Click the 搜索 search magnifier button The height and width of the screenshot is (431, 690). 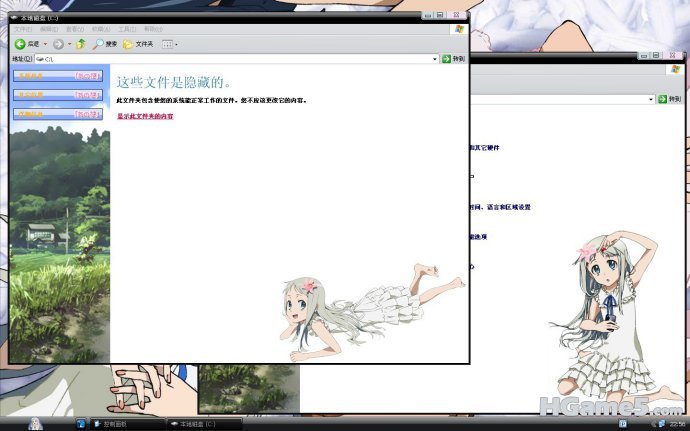[x=104, y=44]
